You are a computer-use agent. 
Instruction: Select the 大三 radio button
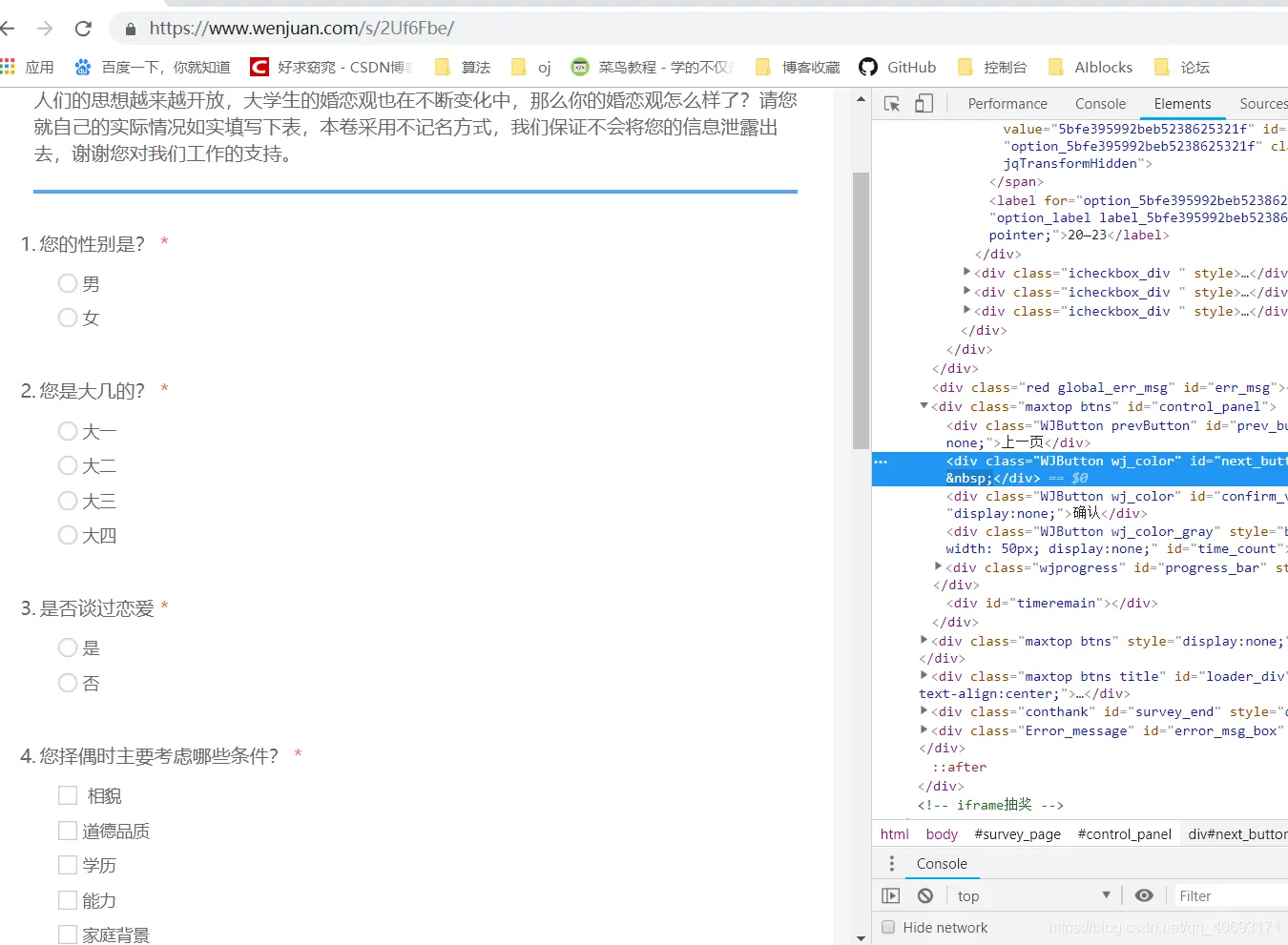(x=68, y=501)
